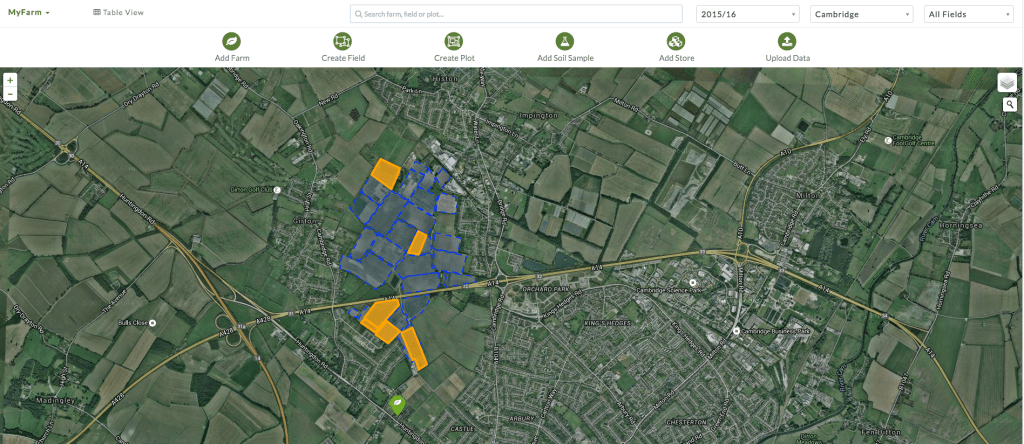Select the orange field at the northwest corner

pos(385,173)
